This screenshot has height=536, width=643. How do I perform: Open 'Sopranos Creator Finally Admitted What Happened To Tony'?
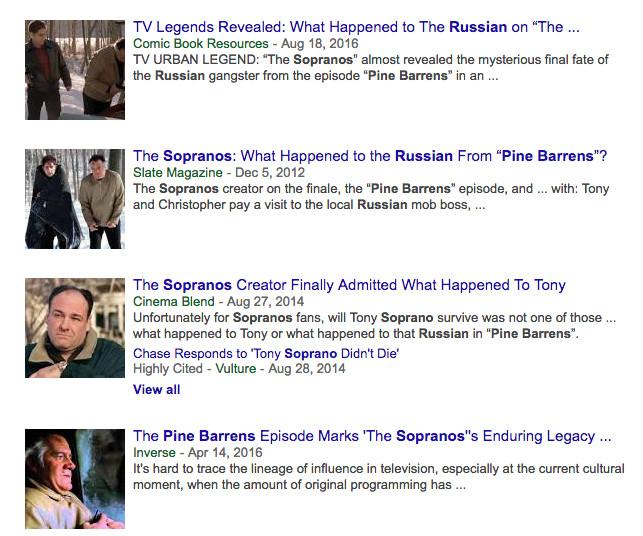coord(349,286)
